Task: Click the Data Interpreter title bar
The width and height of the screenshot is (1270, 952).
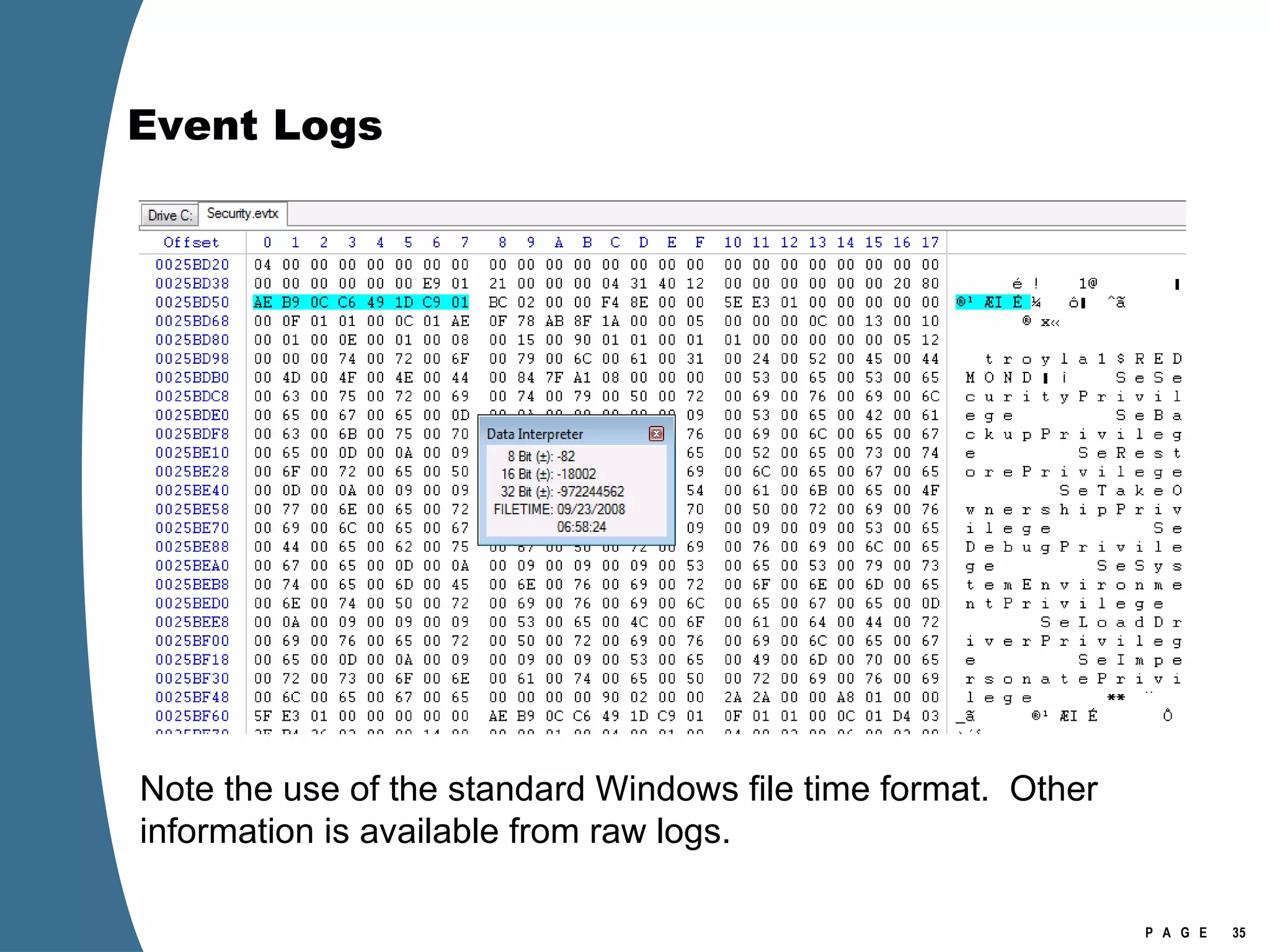Action: [x=576, y=434]
